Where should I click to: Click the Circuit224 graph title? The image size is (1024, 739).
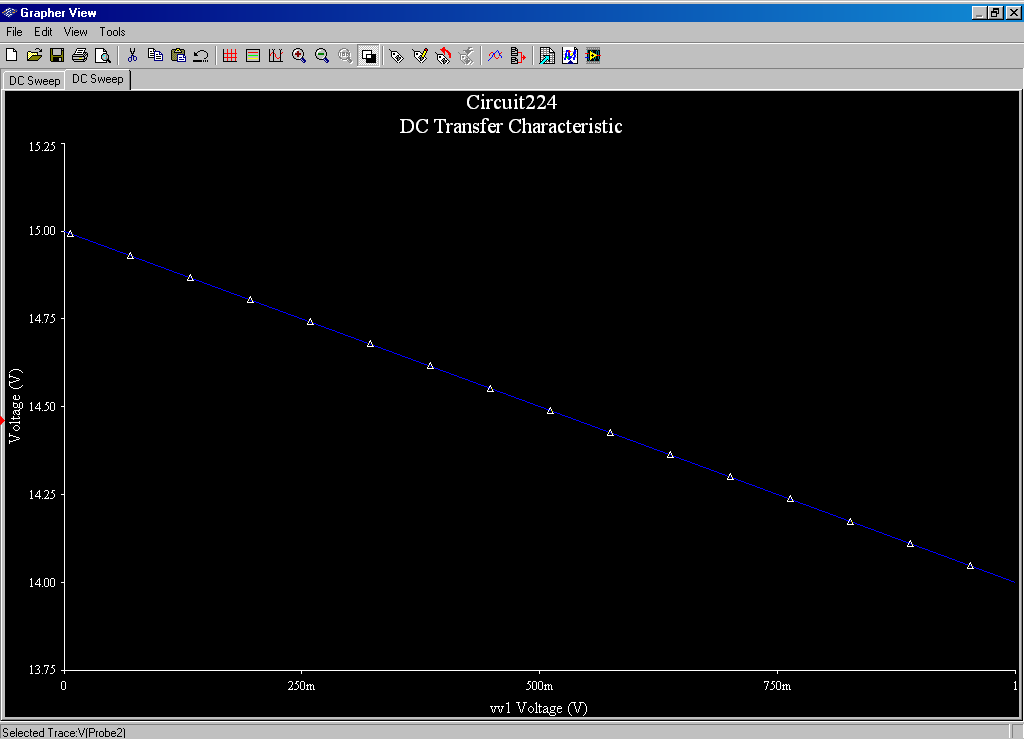(x=511, y=102)
